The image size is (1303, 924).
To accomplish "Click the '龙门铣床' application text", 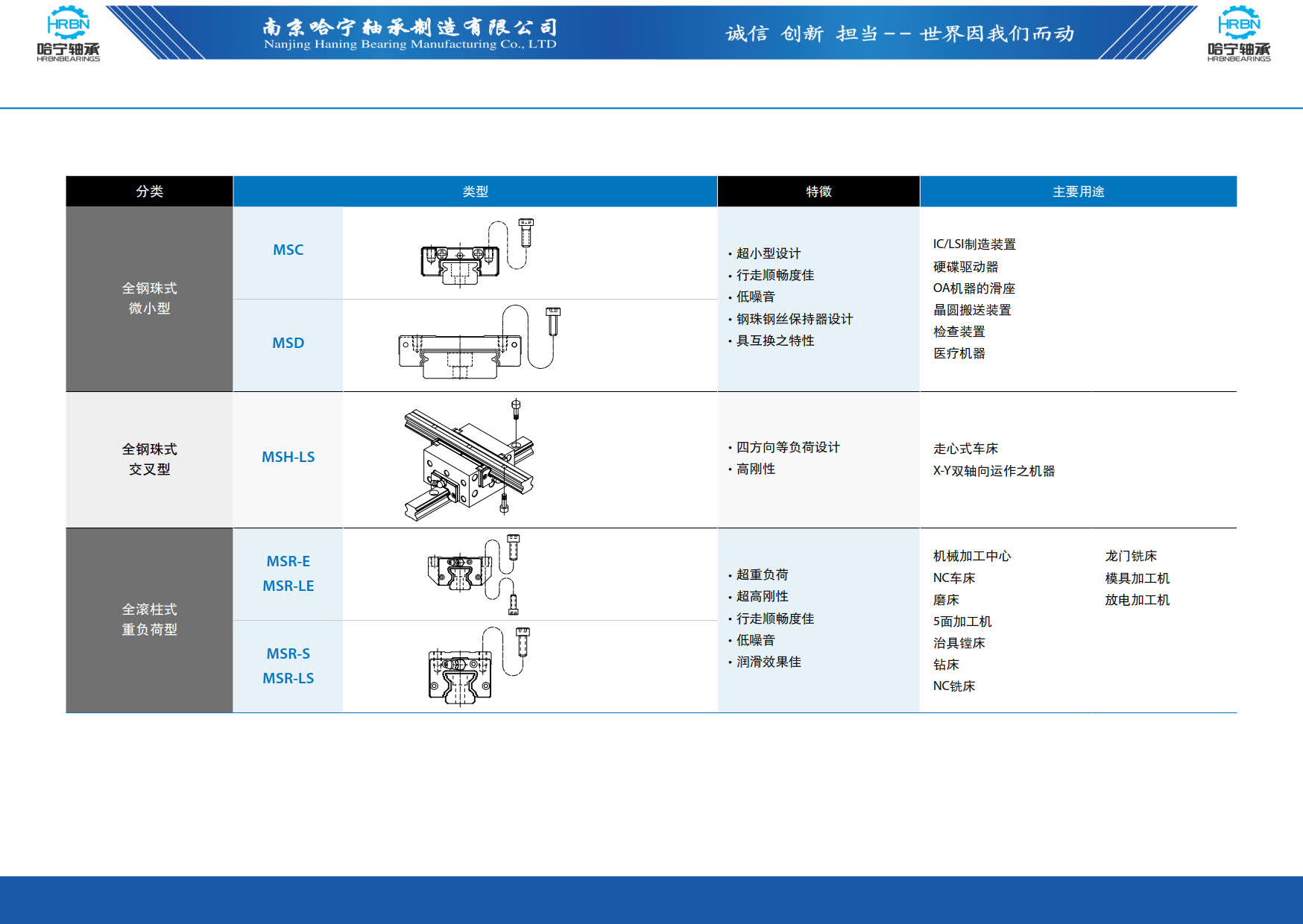I will pyautogui.click(x=1131, y=556).
